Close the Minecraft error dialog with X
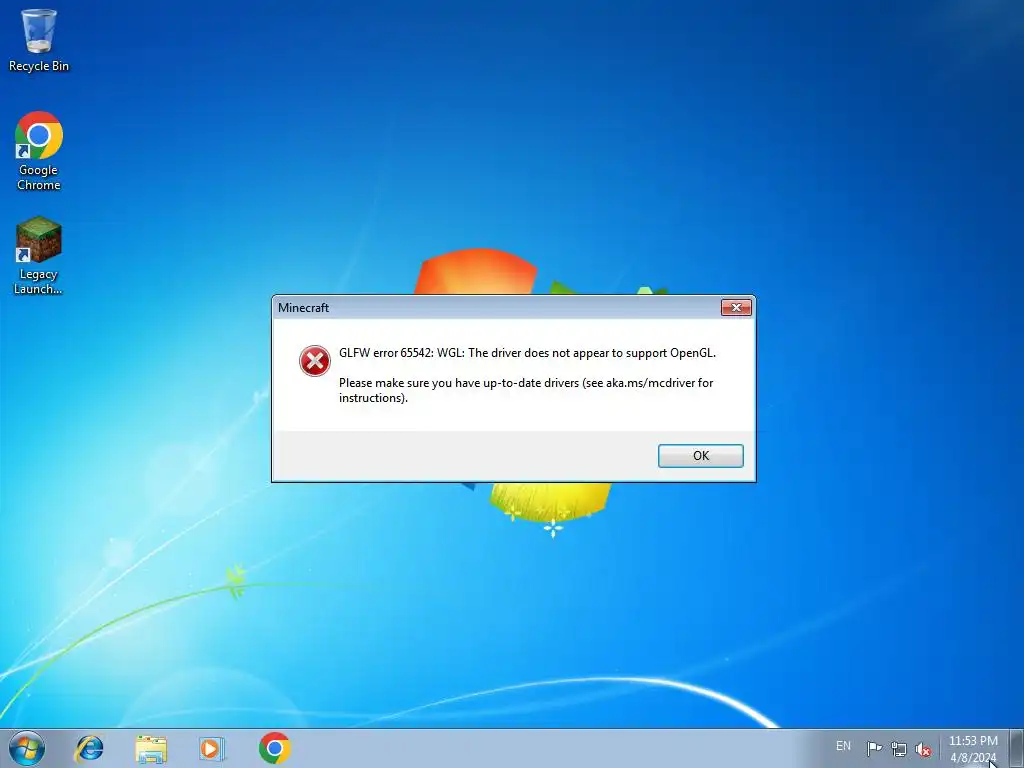Screen dimensions: 1024x768 pyautogui.click(x=736, y=308)
